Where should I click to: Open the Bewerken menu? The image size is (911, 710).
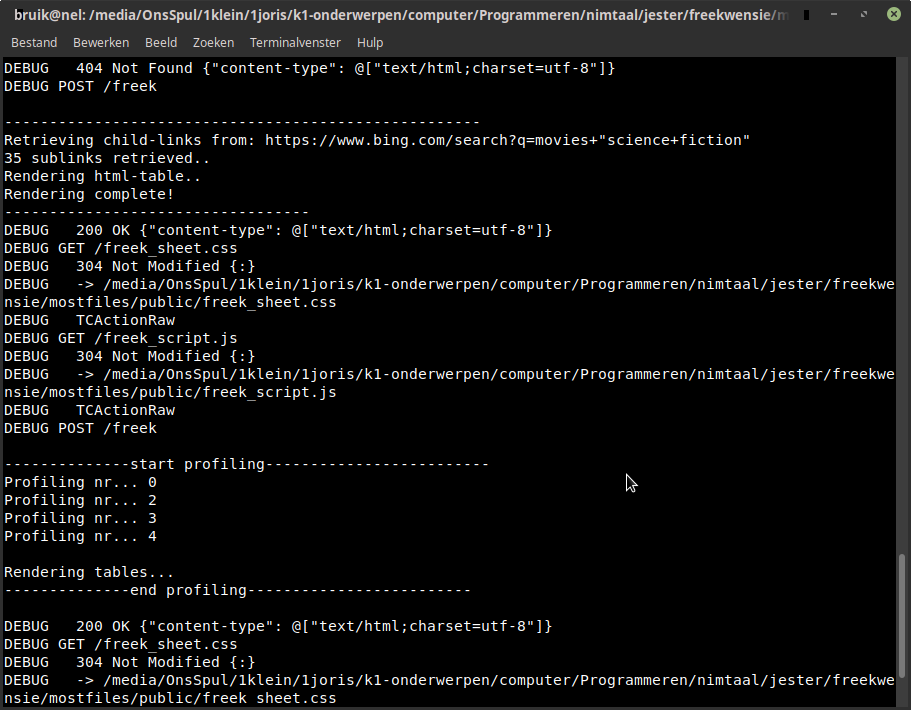click(101, 43)
